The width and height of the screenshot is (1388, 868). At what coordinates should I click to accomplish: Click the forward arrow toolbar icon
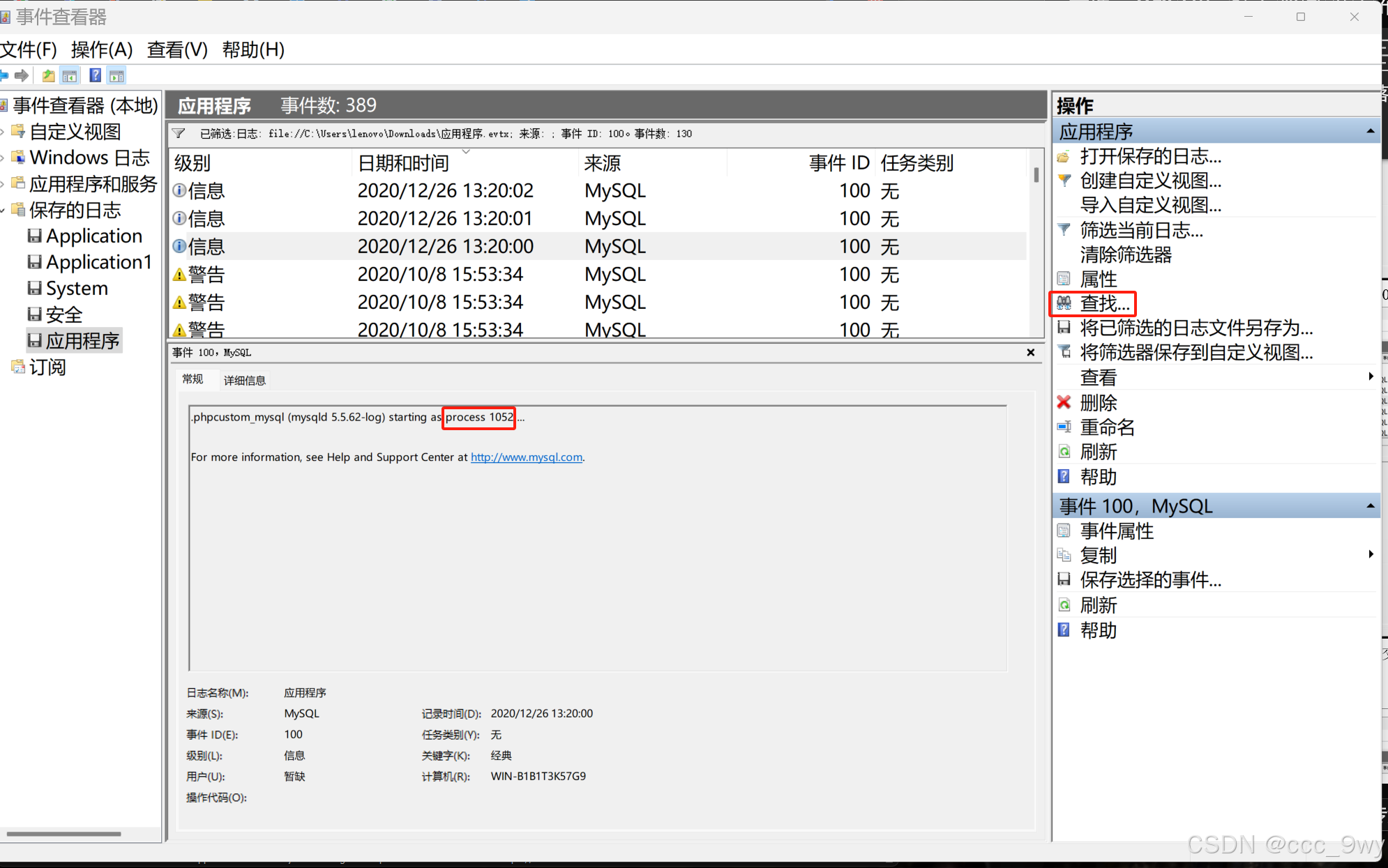(x=22, y=75)
